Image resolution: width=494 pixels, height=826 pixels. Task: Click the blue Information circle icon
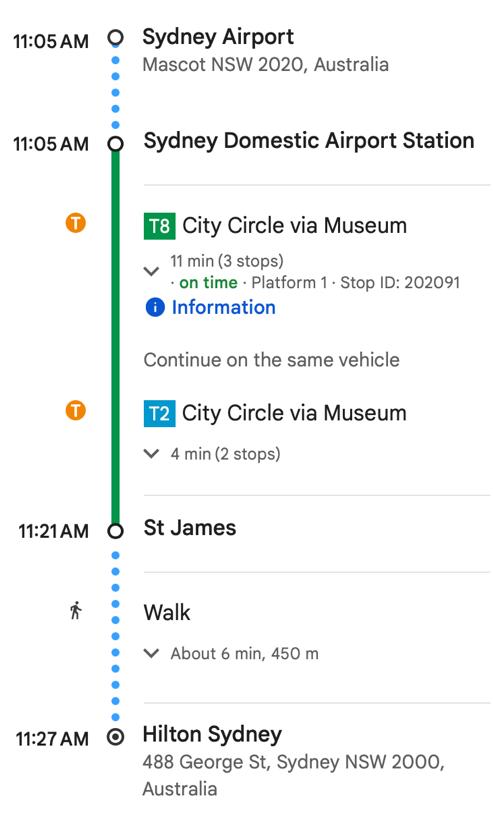pos(155,307)
